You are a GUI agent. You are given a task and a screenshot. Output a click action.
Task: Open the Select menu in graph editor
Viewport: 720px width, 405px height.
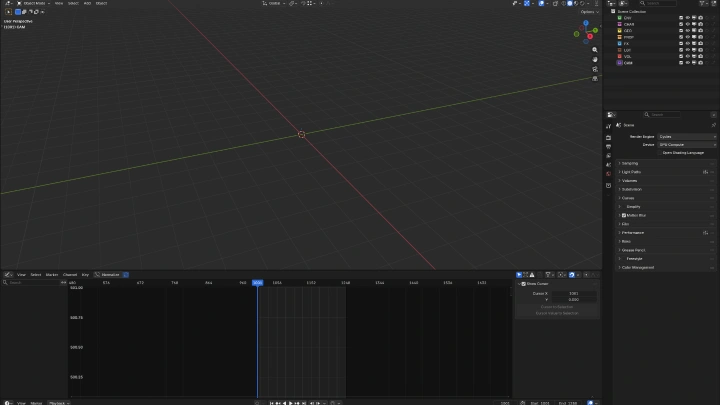point(35,275)
